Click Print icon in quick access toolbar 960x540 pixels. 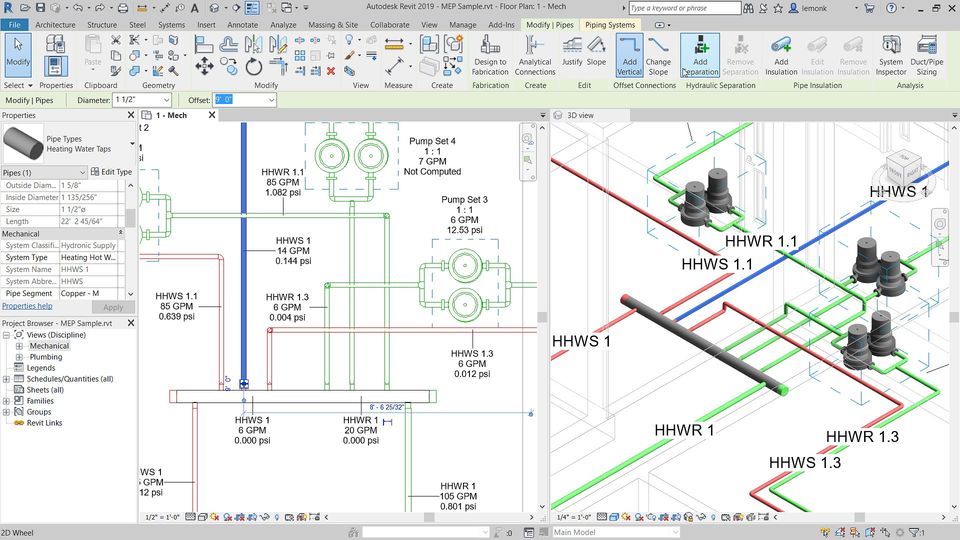point(122,8)
